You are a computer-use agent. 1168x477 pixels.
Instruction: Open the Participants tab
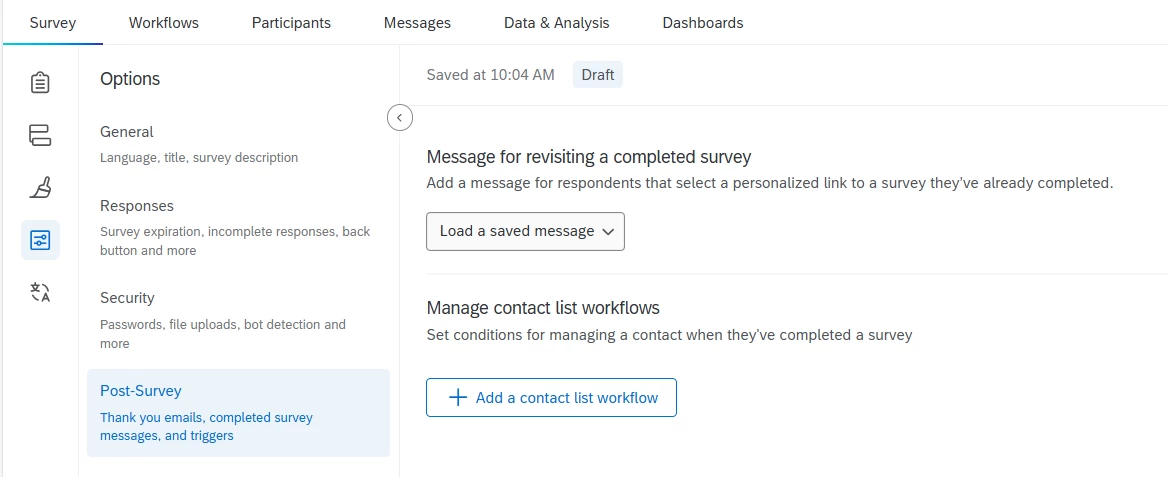coord(291,22)
